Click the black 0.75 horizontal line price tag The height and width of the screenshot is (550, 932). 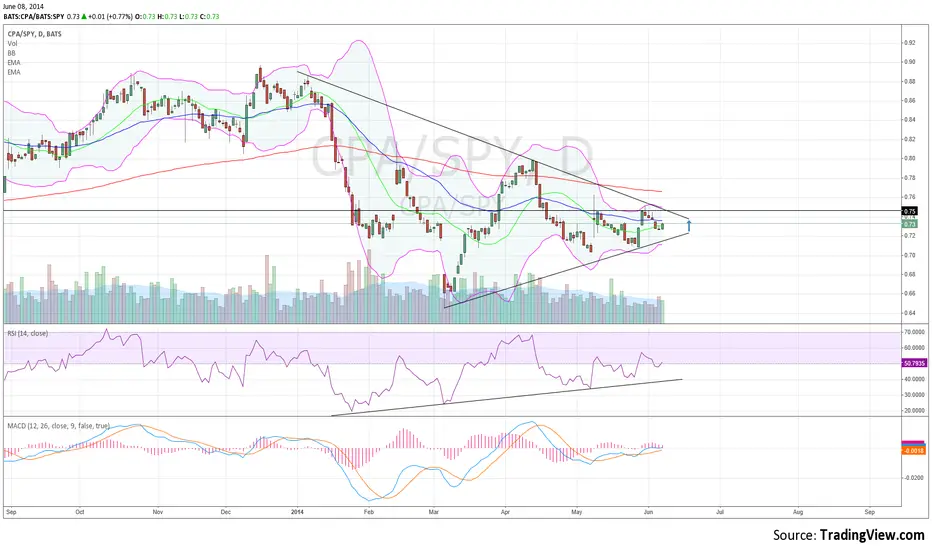909,210
